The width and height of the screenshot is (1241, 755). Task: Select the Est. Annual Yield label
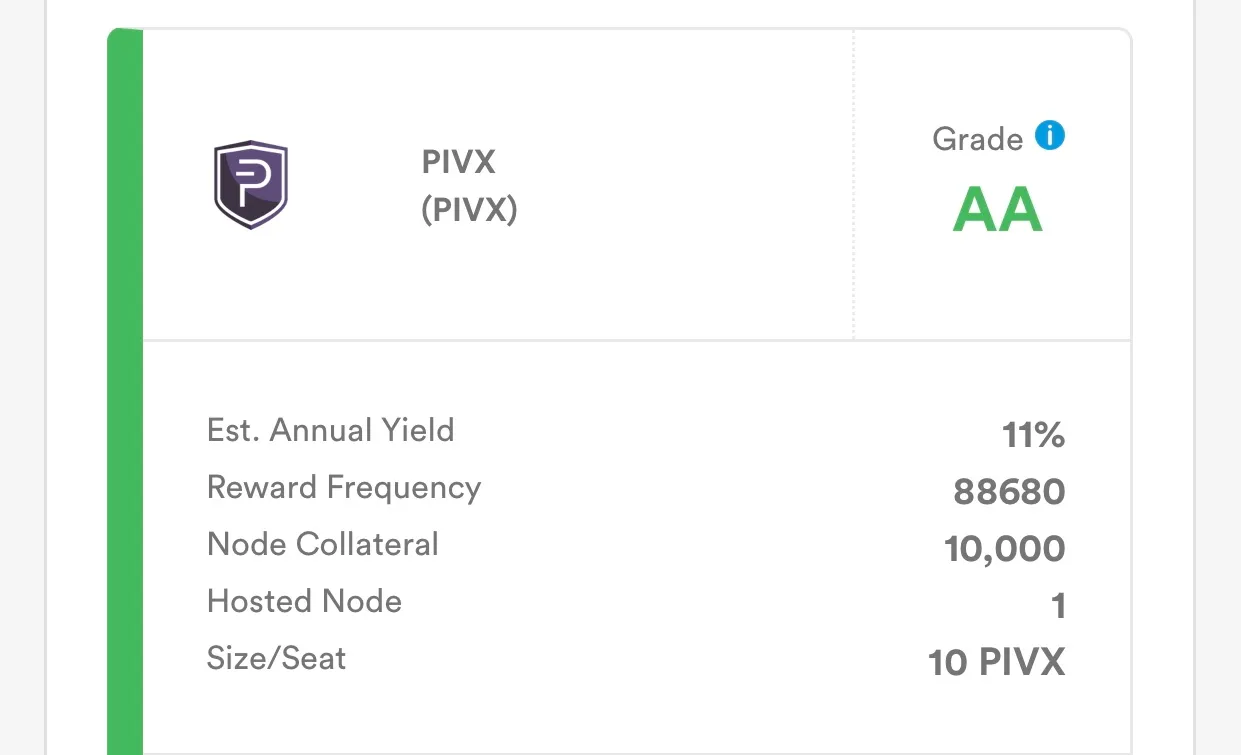coord(330,431)
